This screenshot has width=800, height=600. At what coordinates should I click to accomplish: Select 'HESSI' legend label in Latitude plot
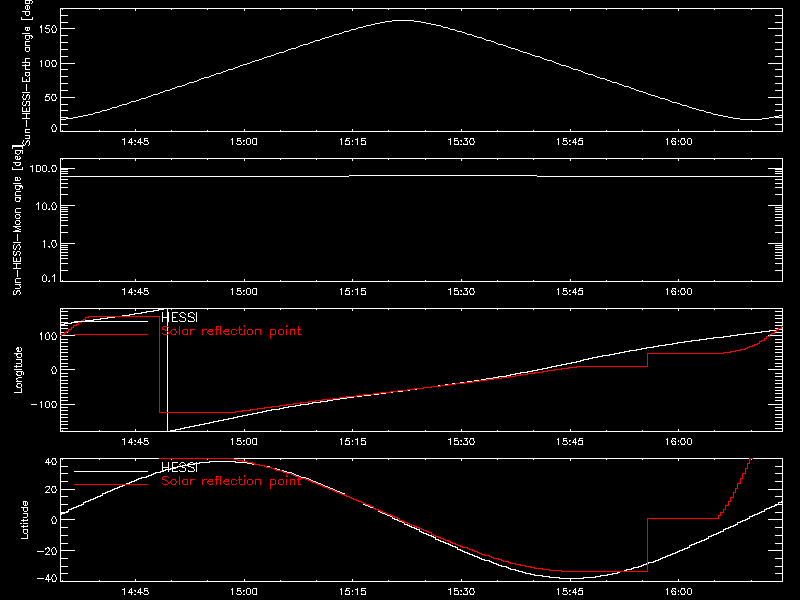tap(179, 467)
